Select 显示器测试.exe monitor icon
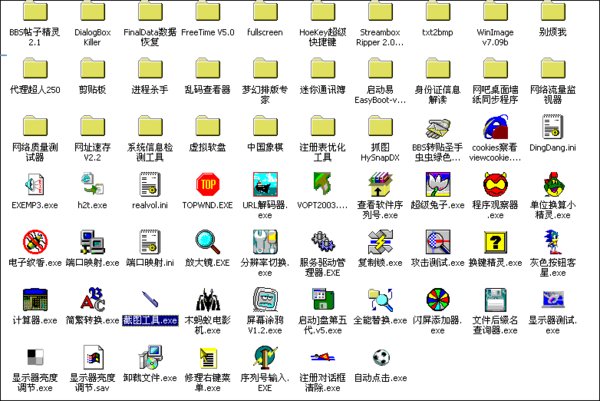The image size is (600, 401). point(553,300)
